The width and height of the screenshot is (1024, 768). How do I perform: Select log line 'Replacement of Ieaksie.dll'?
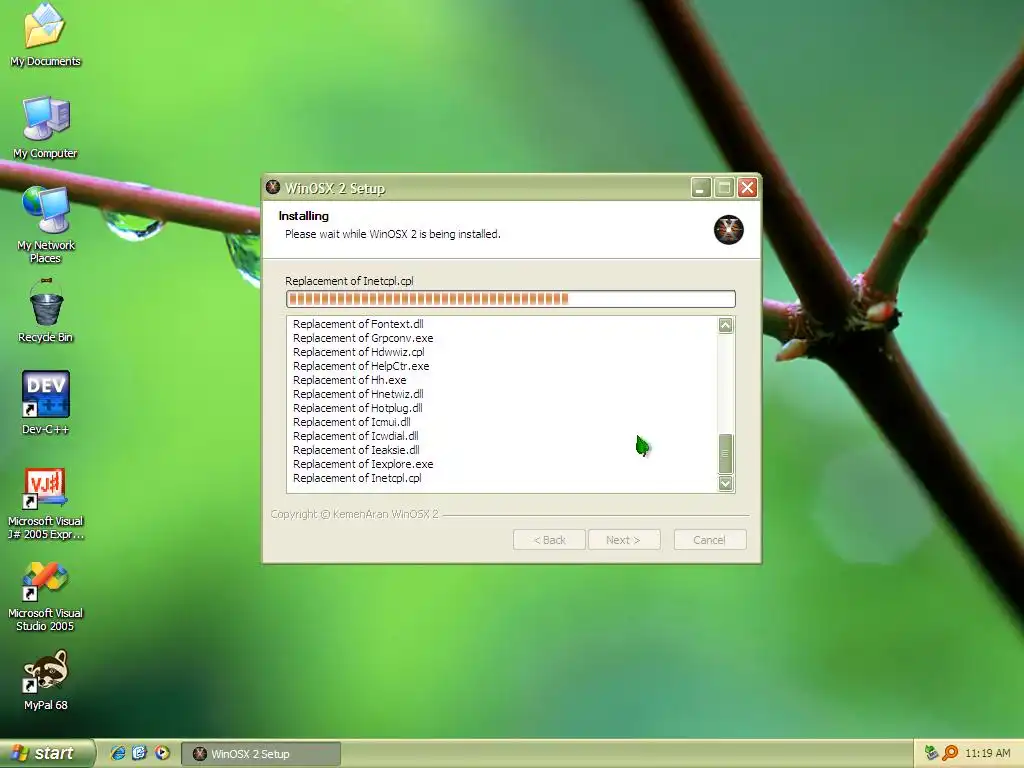356,451
